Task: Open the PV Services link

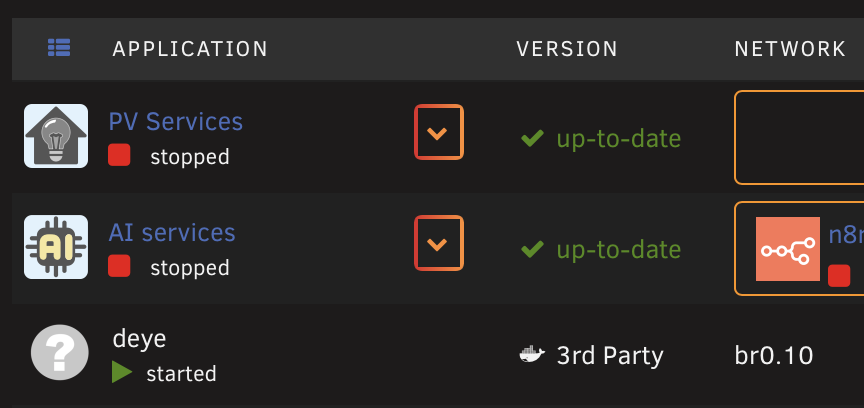Action: [176, 121]
